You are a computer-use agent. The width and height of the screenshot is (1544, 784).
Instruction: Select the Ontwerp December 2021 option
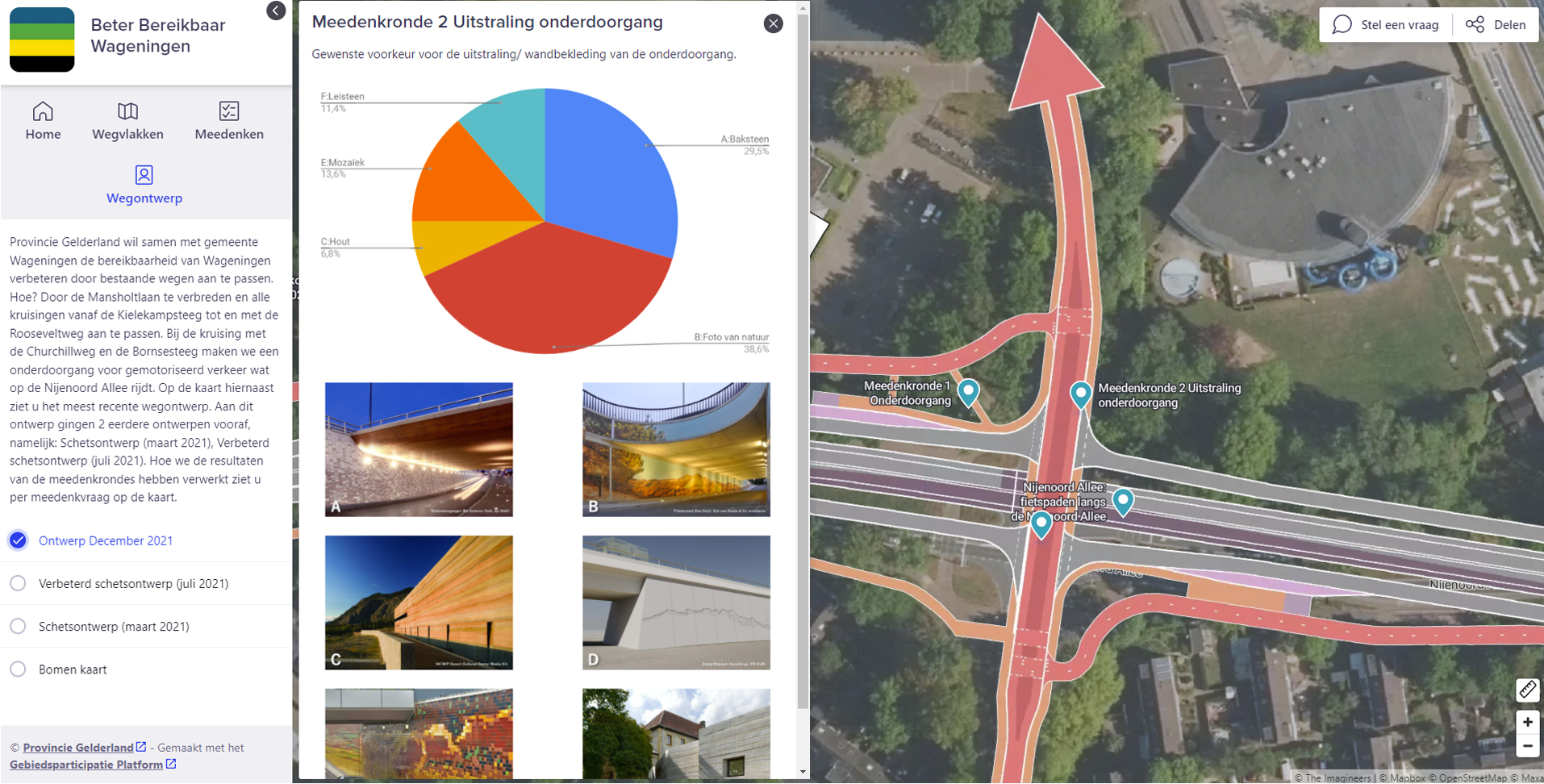18,540
